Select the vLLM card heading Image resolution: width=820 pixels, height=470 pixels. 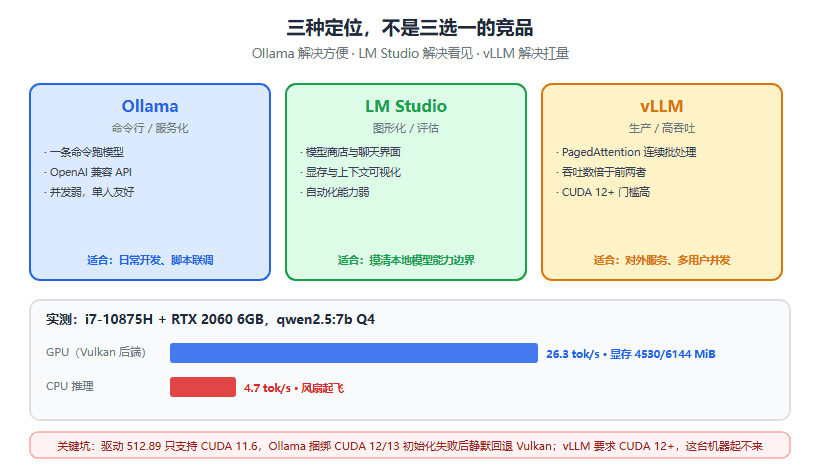[x=662, y=106]
